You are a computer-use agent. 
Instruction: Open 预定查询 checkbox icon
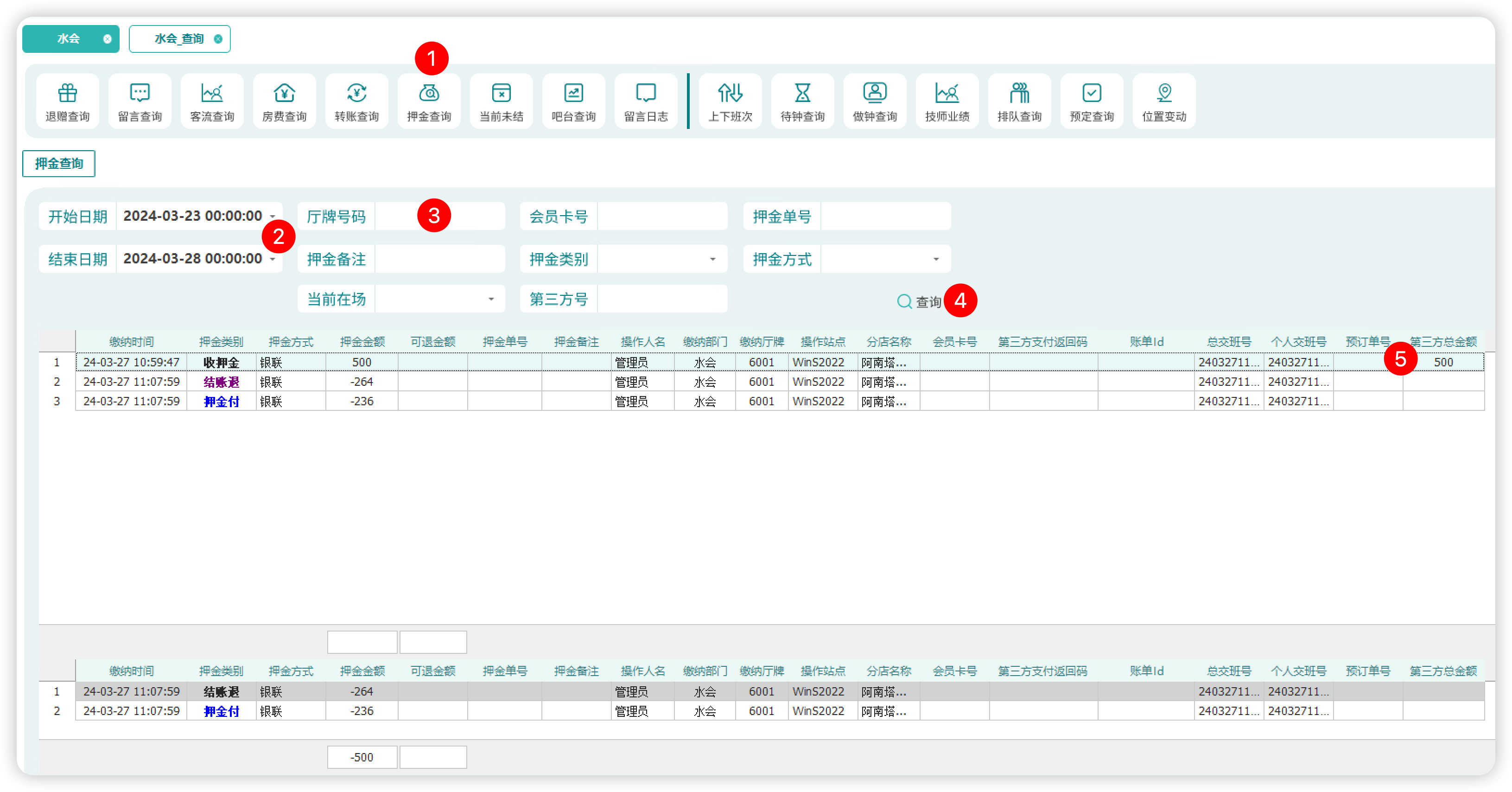(x=1092, y=93)
